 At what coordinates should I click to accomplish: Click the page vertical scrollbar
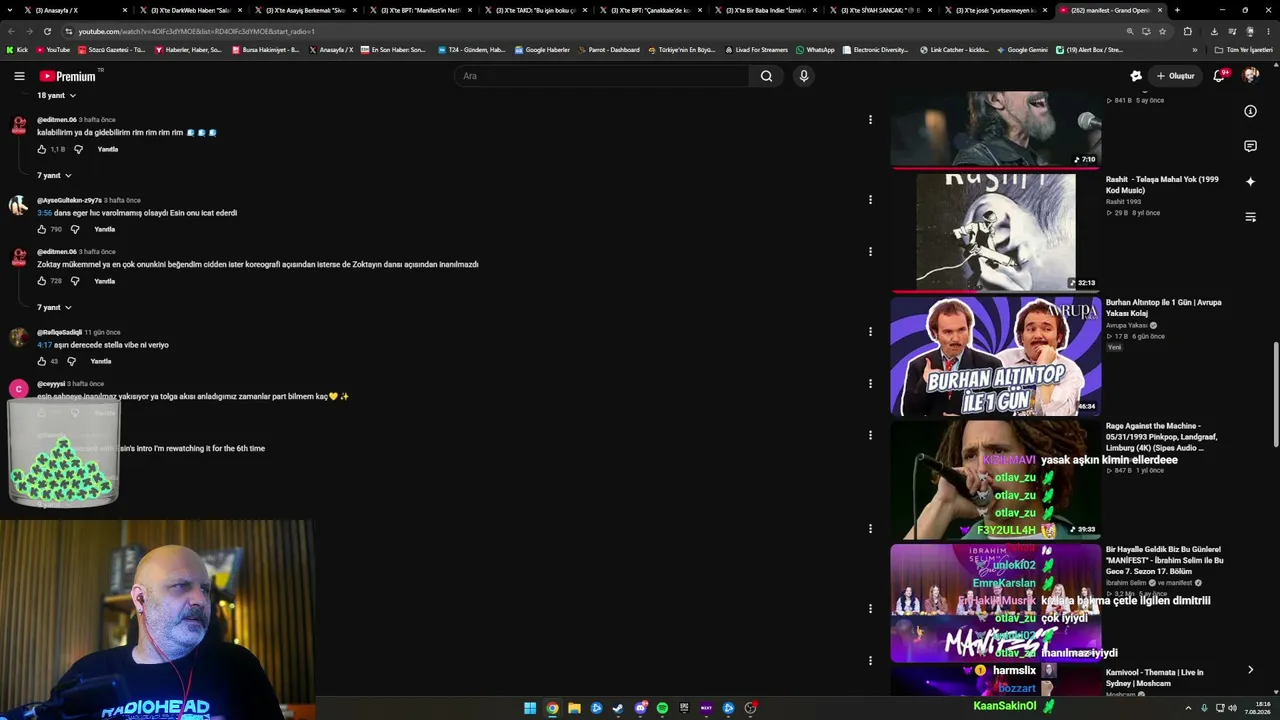[1275, 395]
